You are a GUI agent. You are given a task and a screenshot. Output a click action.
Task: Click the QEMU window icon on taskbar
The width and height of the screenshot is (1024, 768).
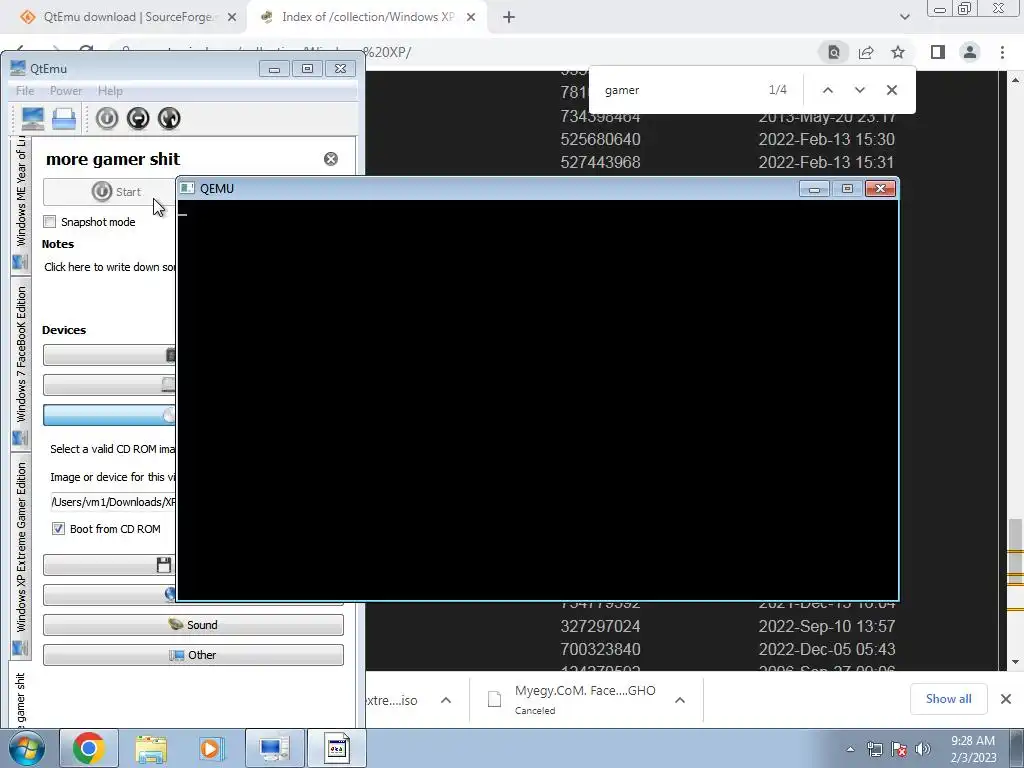coord(336,748)
